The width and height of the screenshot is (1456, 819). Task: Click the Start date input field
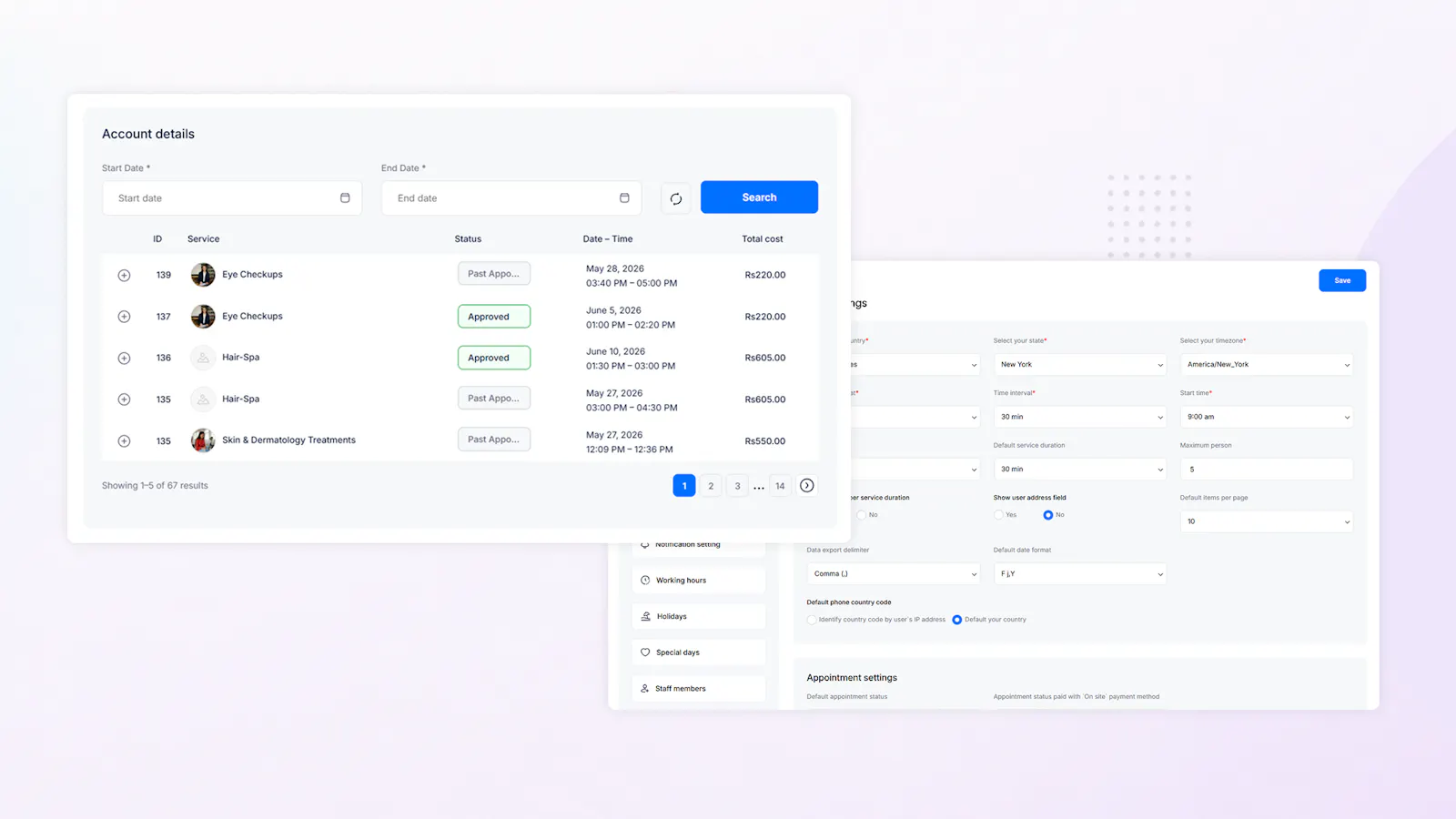(x=232, y=198)
